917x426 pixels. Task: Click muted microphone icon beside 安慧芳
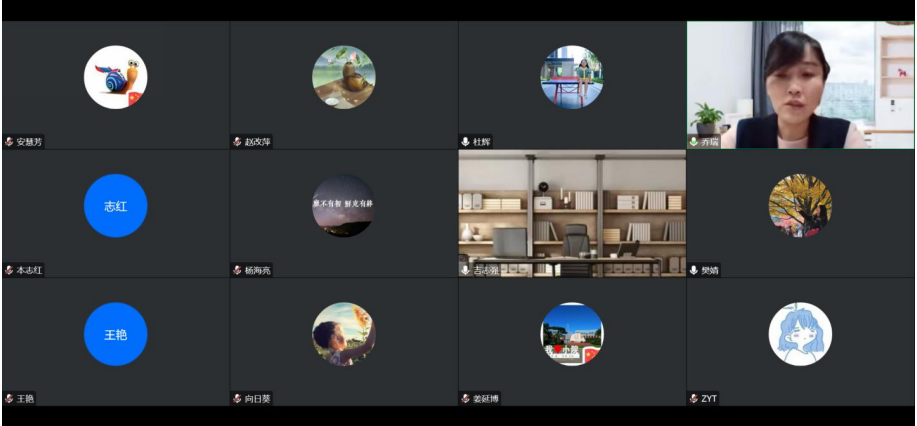point(10,142)
